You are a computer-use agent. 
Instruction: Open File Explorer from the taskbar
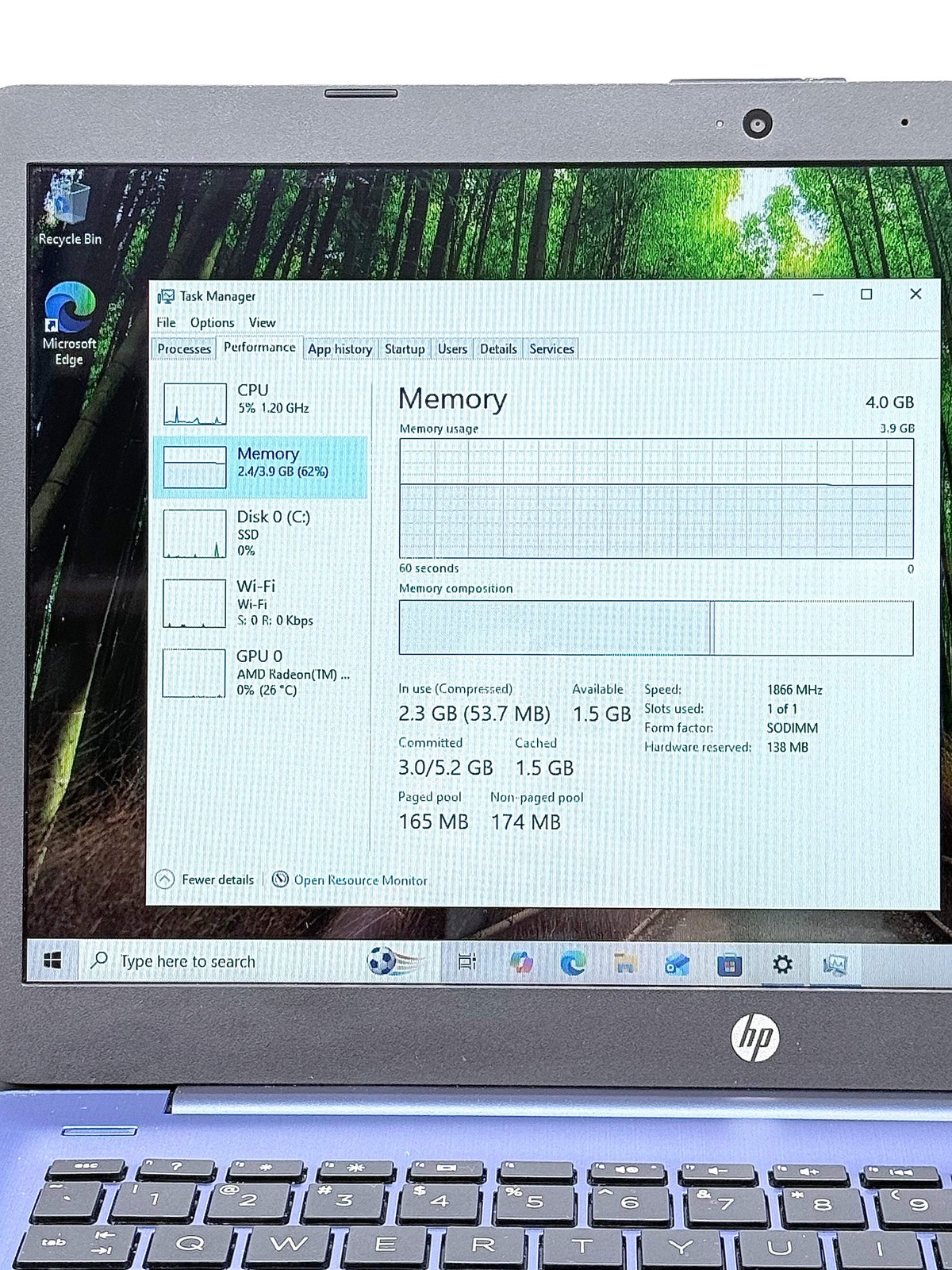coord(626,964)
